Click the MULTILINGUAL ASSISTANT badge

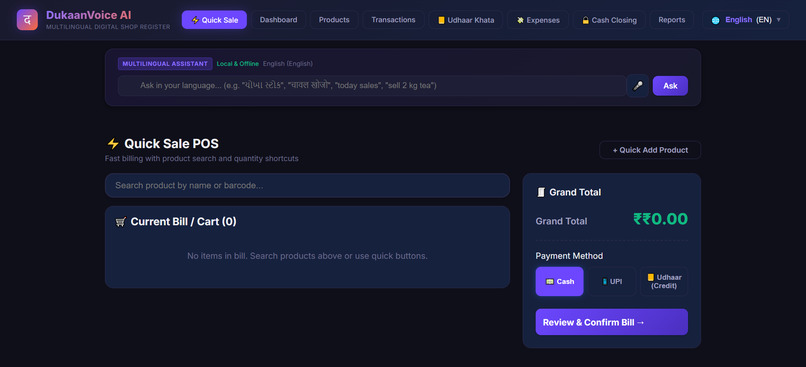165,64
